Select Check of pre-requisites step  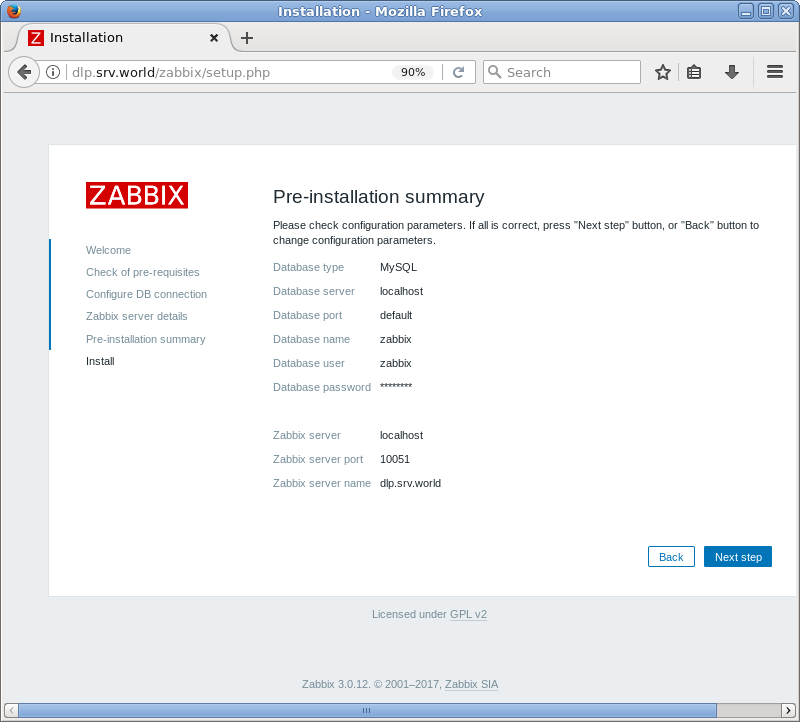[x=142, y=272]
